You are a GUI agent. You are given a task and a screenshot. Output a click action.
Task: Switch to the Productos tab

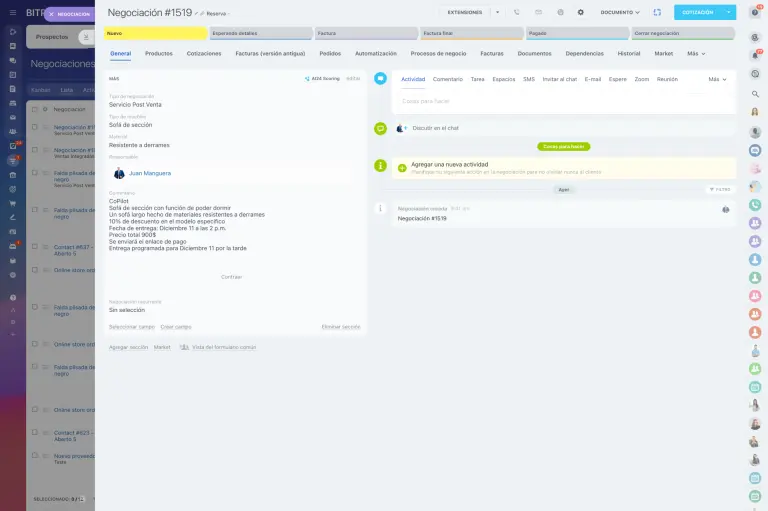tap(158, 53)
